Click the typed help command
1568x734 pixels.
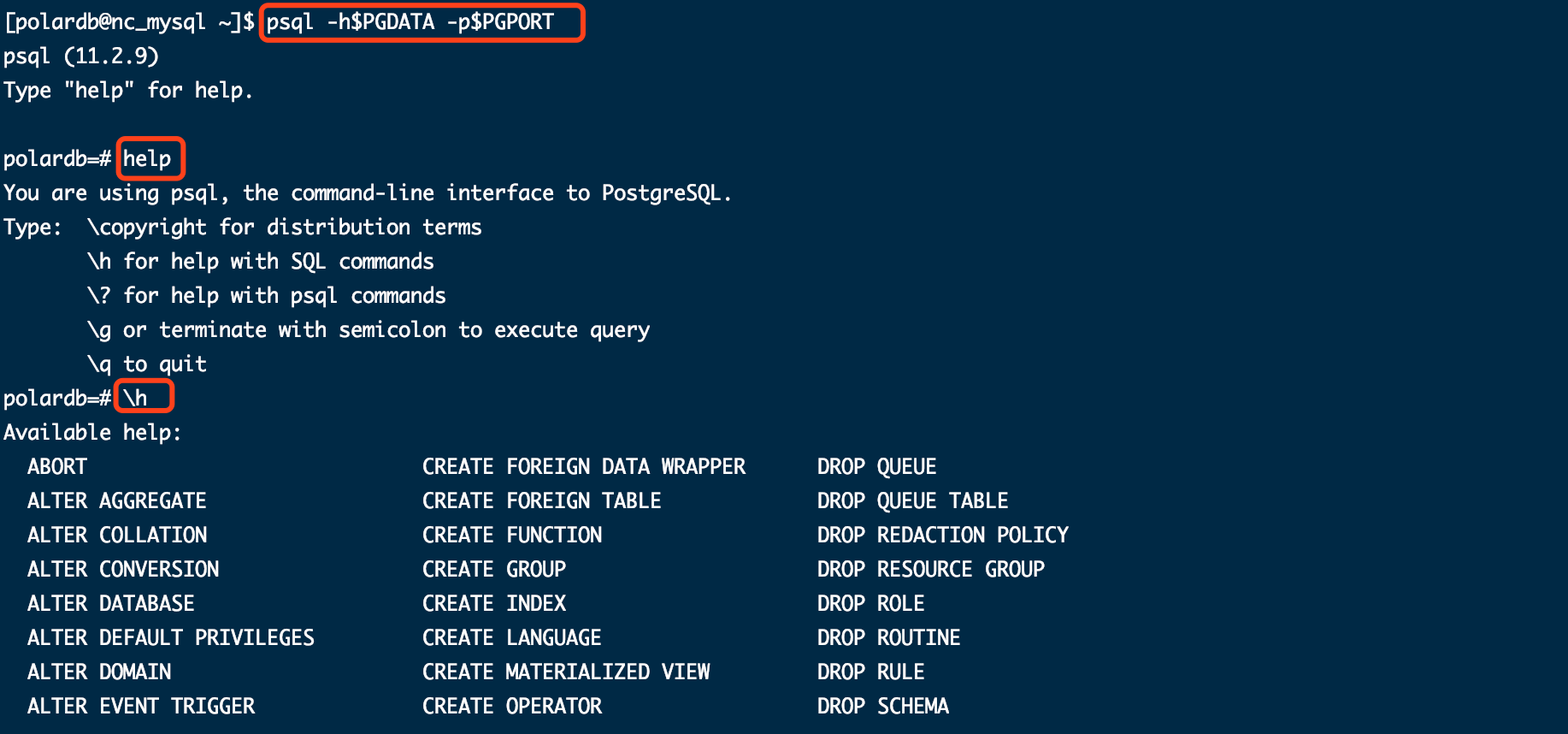coord(147,158)
